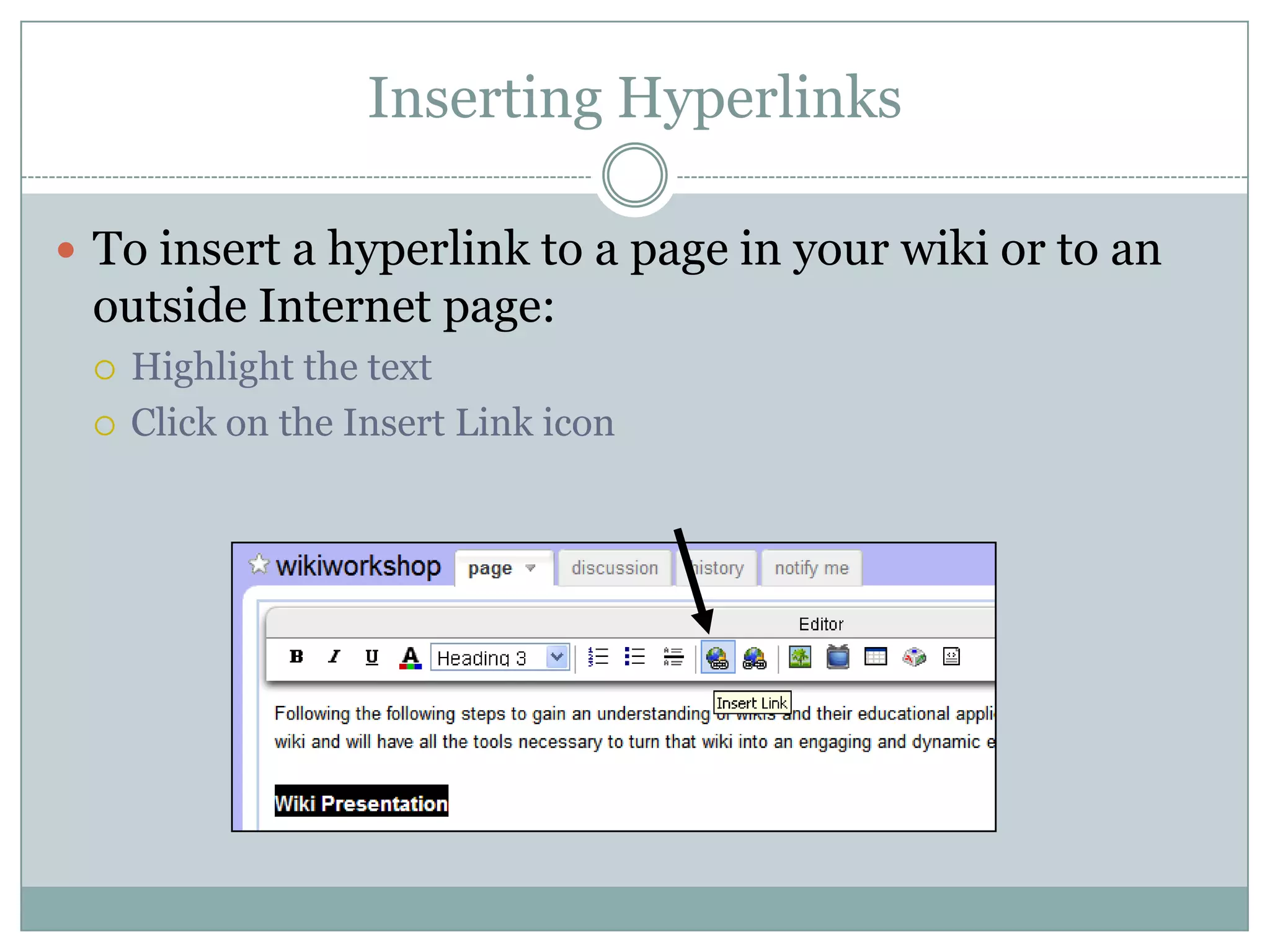Screen dimensions: 1270x952
Task: Click the special character icon
Action: [914, 657]
